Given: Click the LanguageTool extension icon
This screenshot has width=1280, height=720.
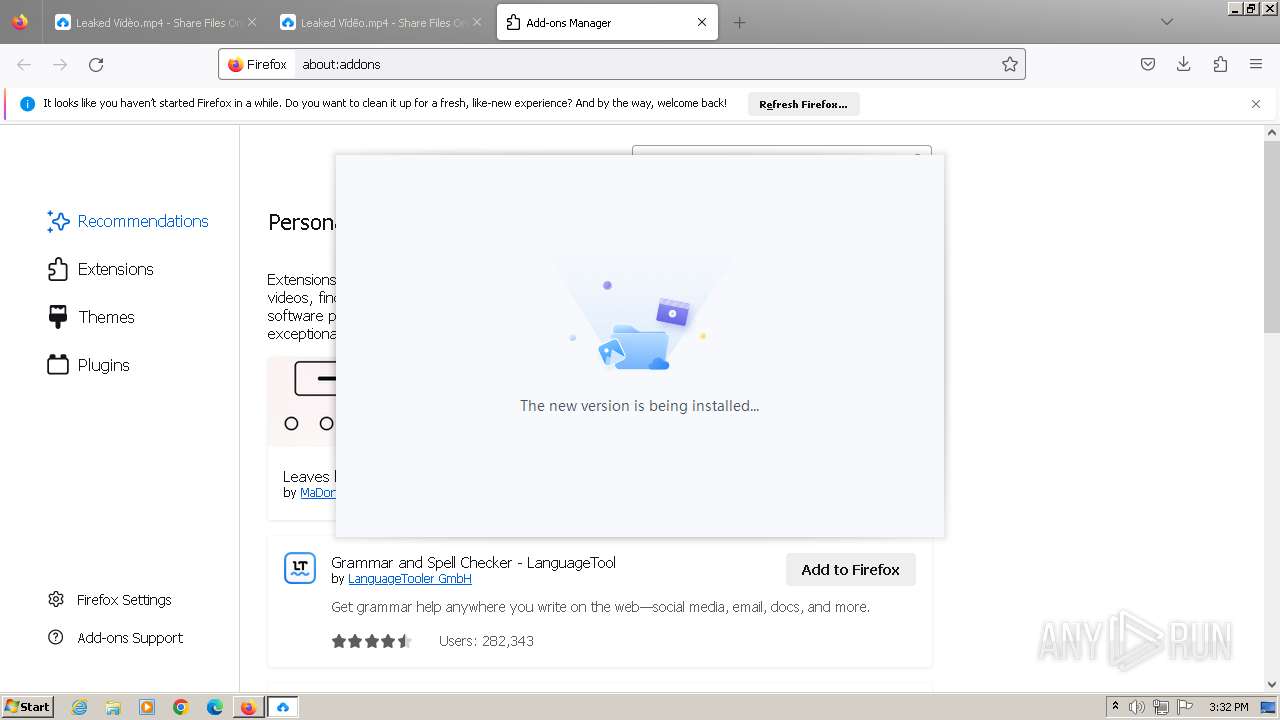Looking at the screenshot, I should (x=300, y=568).
